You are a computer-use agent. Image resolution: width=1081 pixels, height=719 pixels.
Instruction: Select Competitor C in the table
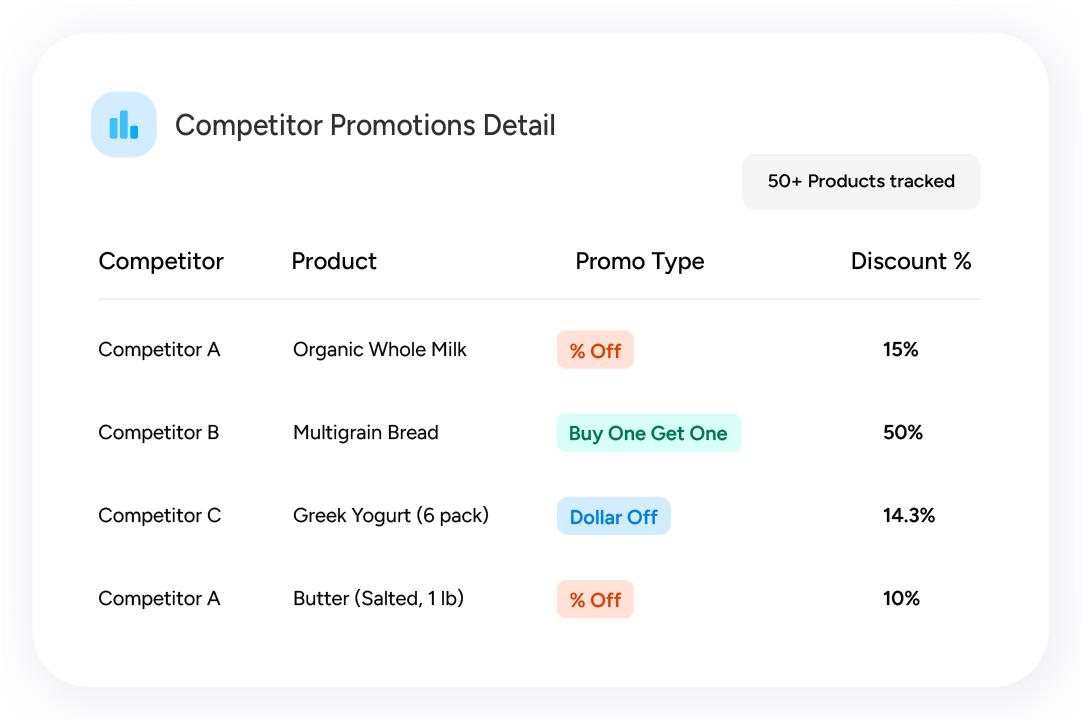tap(160, 516)
